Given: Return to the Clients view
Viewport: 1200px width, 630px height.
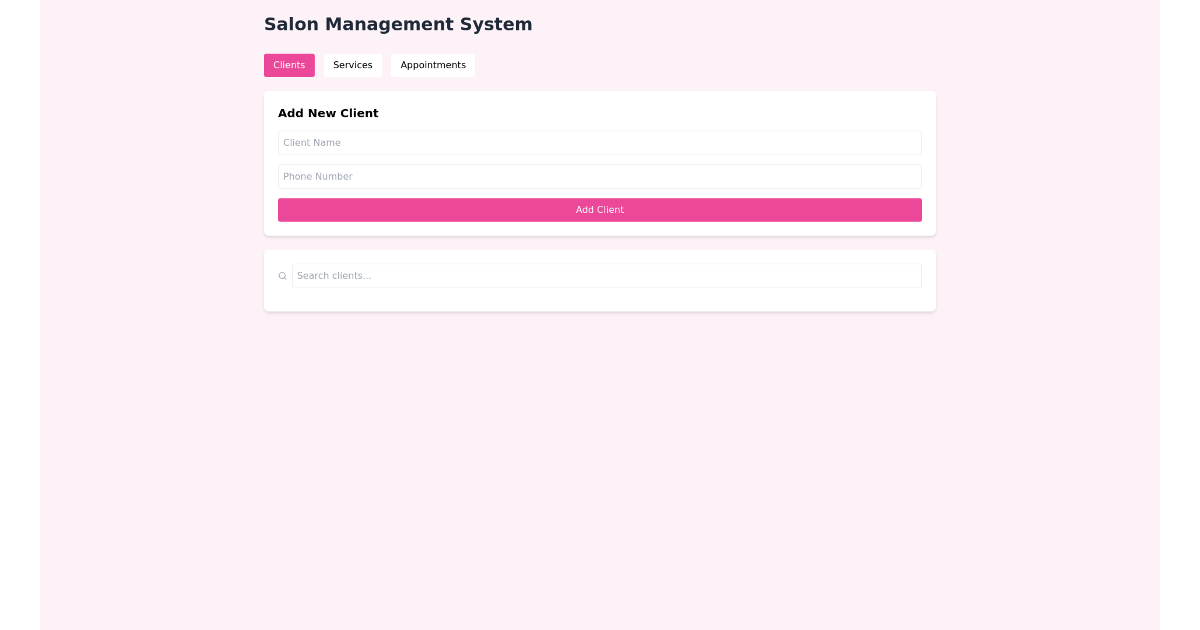Looking at the screenshot, I should tap(289, 65).
